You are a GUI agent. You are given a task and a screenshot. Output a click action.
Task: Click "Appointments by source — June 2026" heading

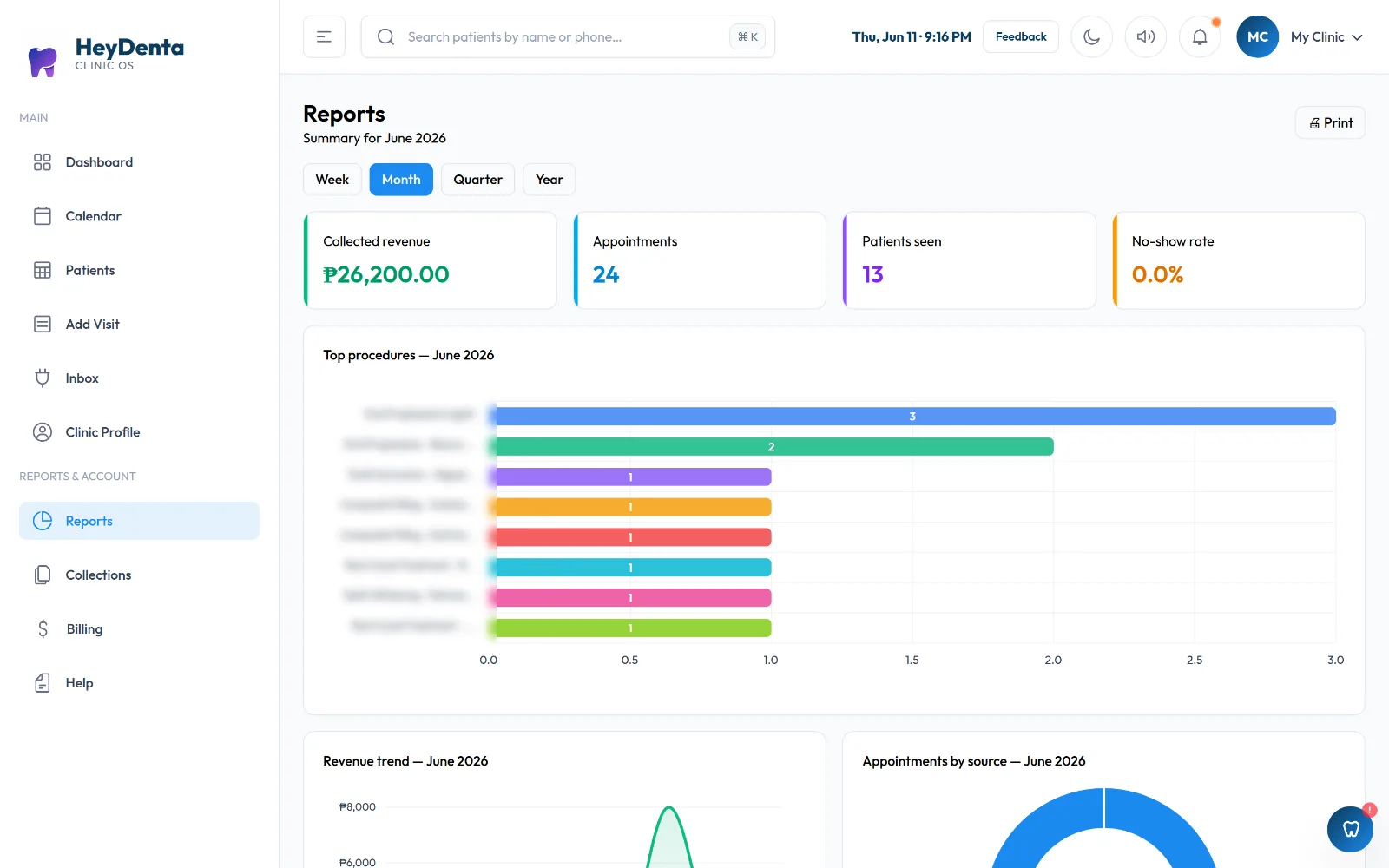[x=974, y=761]
